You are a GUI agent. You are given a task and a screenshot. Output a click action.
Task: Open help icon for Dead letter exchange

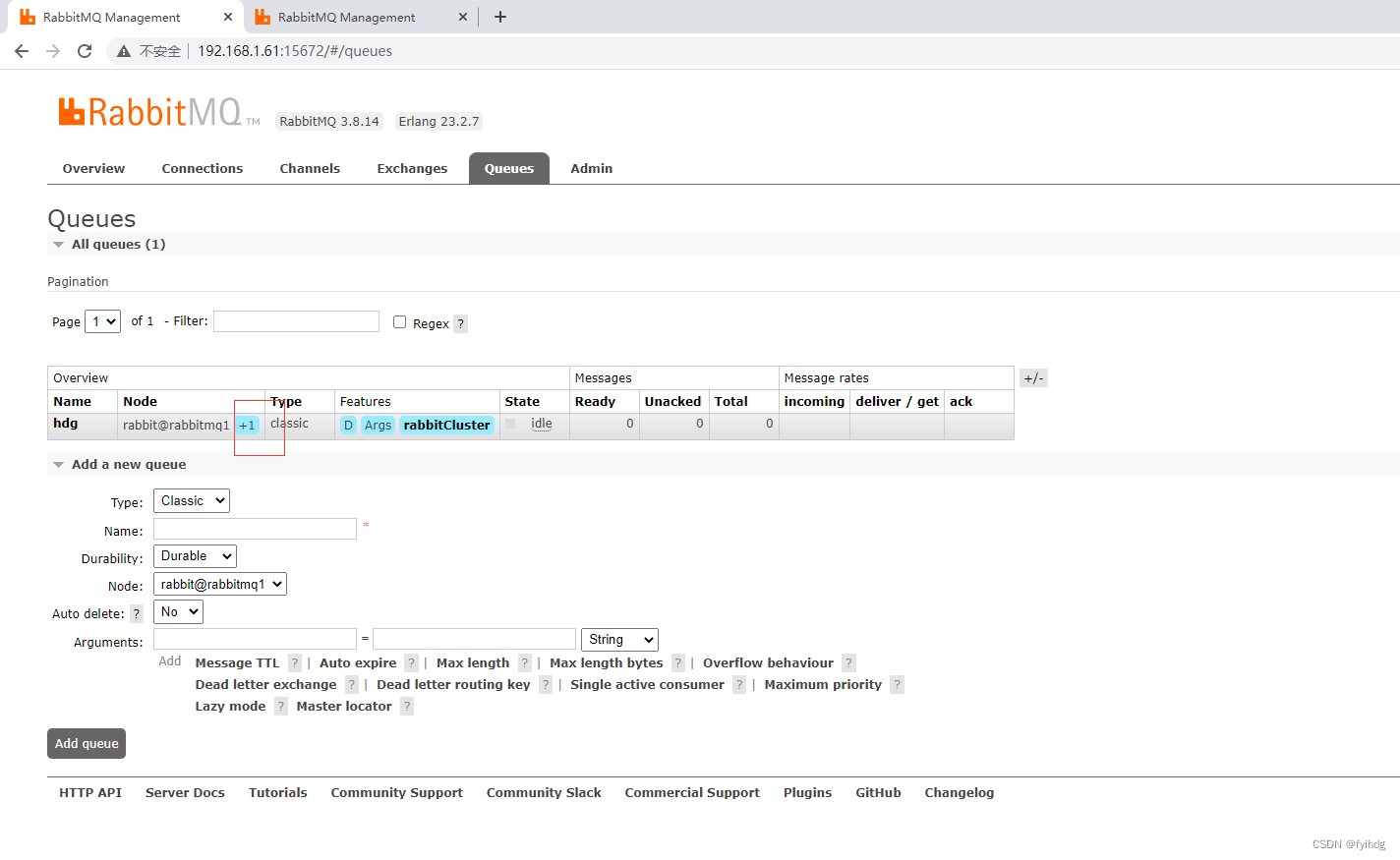coord(351,685)
